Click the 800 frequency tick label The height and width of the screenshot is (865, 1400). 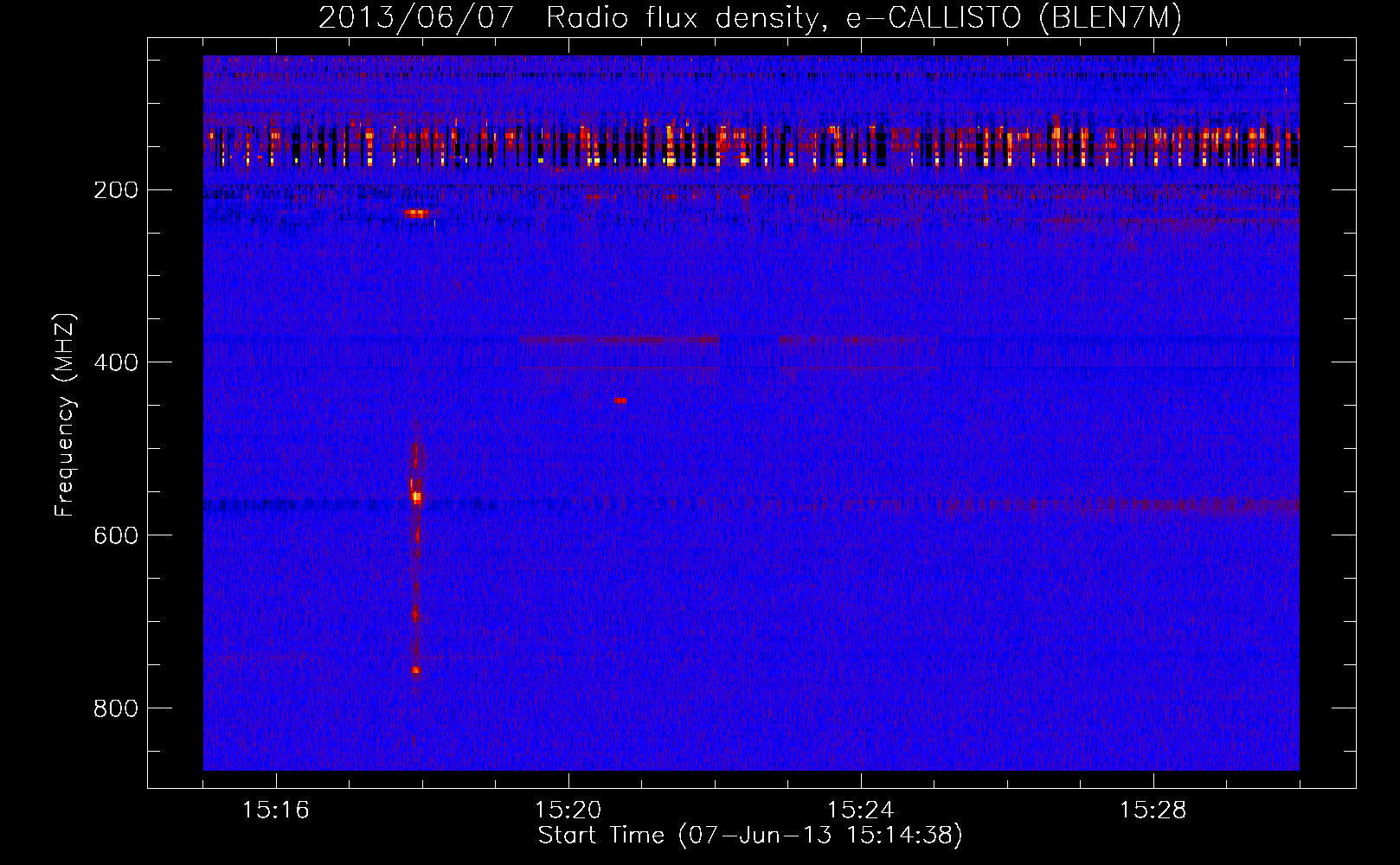point(116,708)
